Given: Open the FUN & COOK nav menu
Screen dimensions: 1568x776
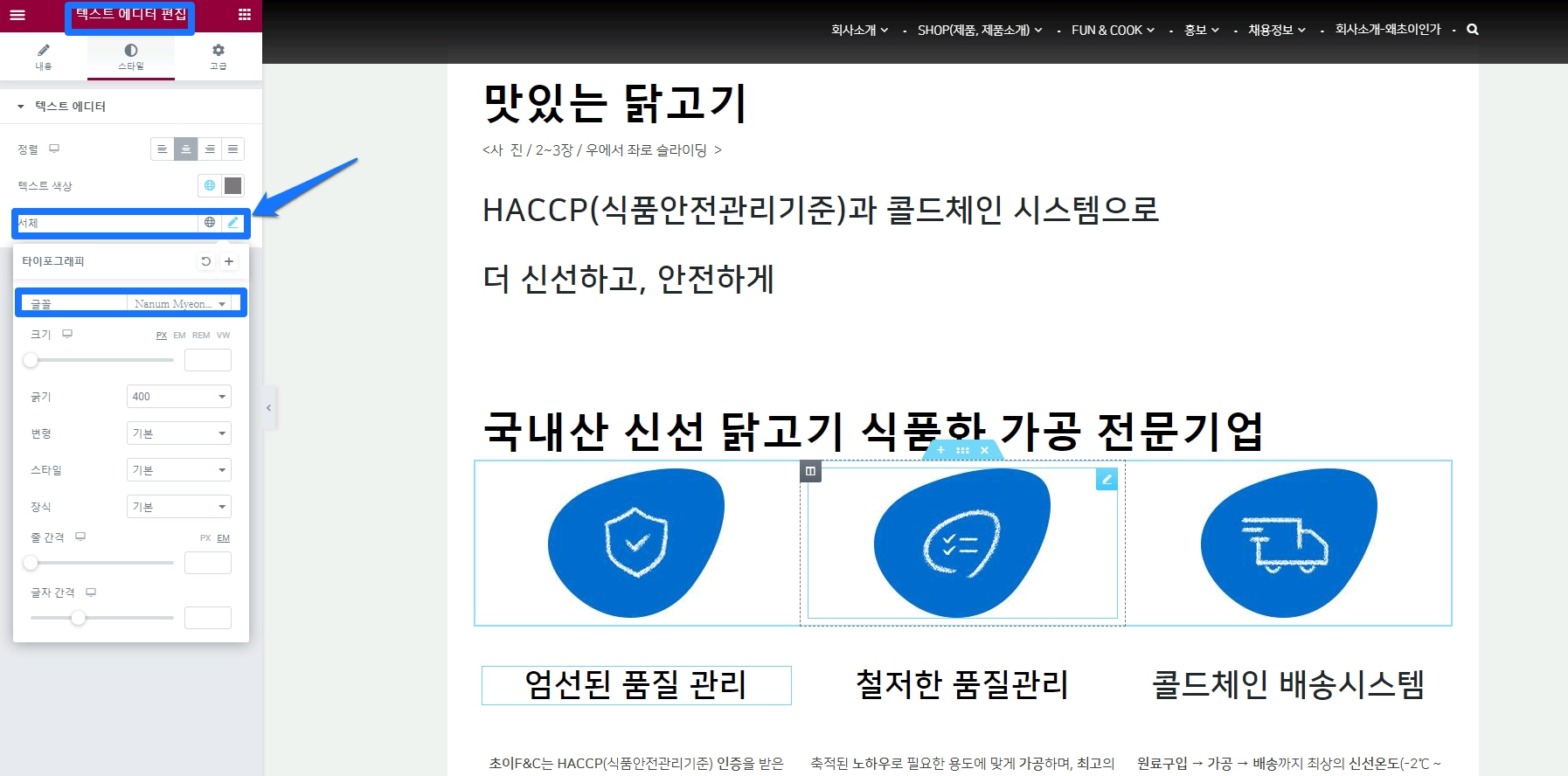Looking at the screenshot, I should point(1113,30).
